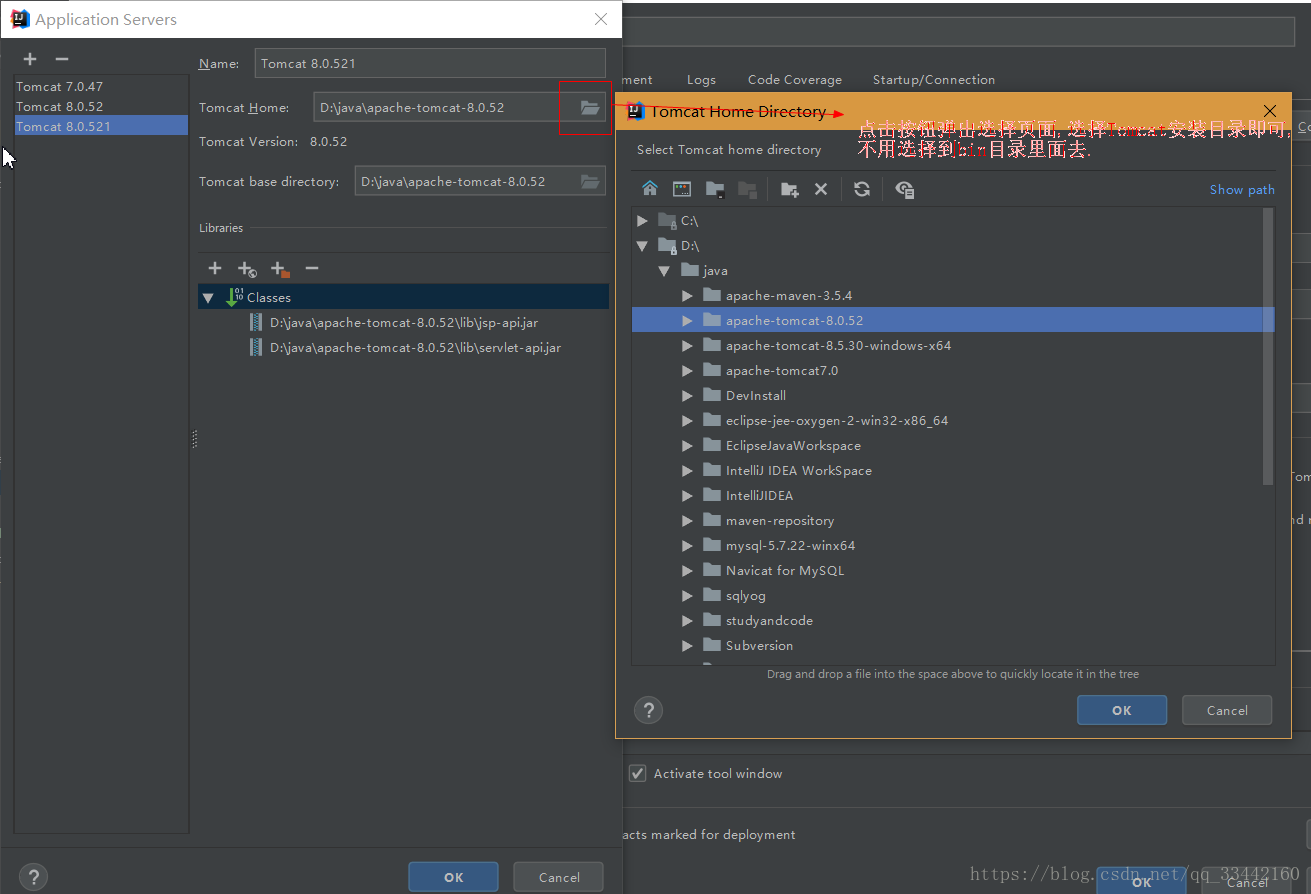Create a new folder in the chooser

coord(790,189)
